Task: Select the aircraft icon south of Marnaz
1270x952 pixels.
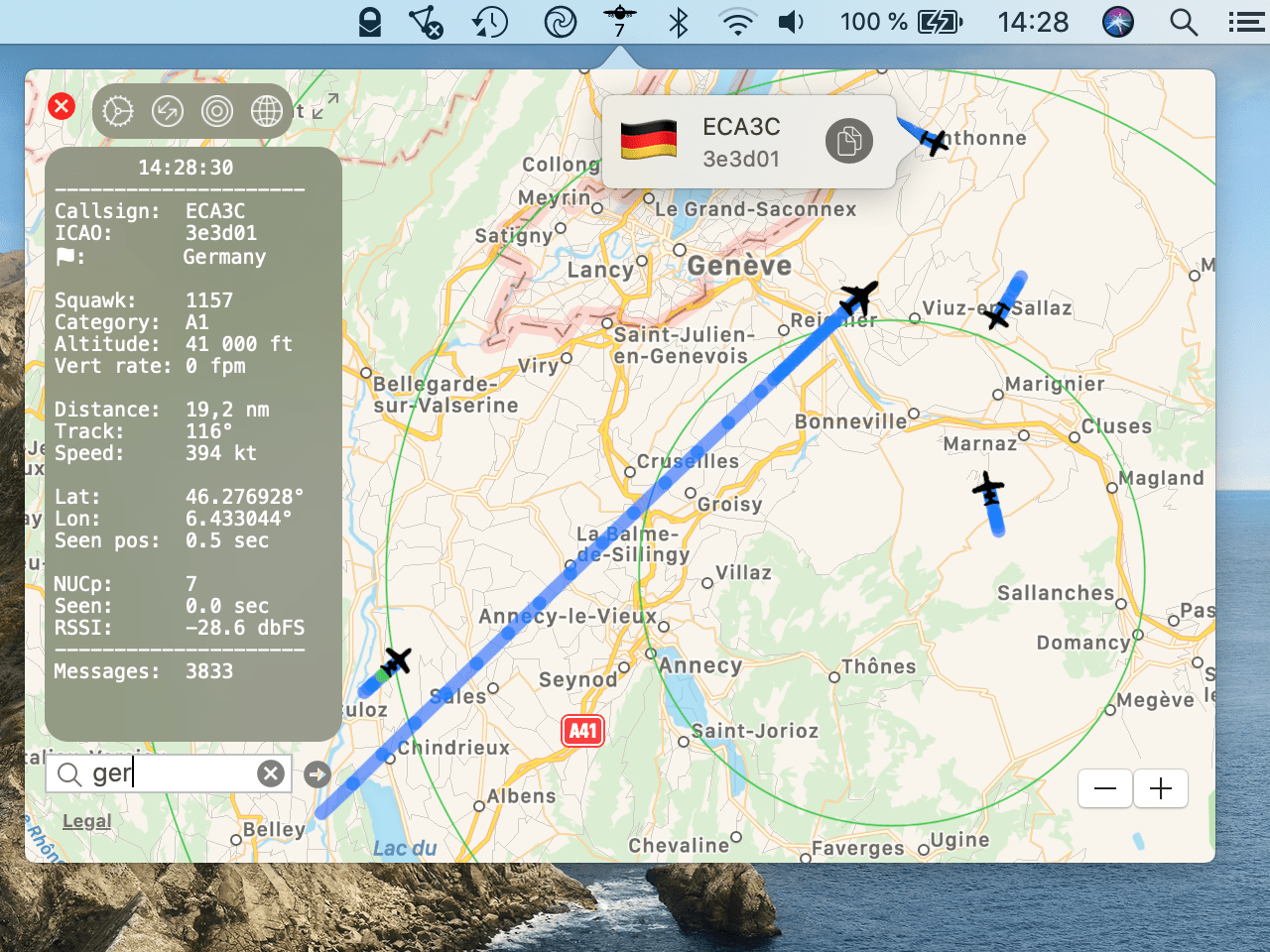Action: (x=988, y=490)
